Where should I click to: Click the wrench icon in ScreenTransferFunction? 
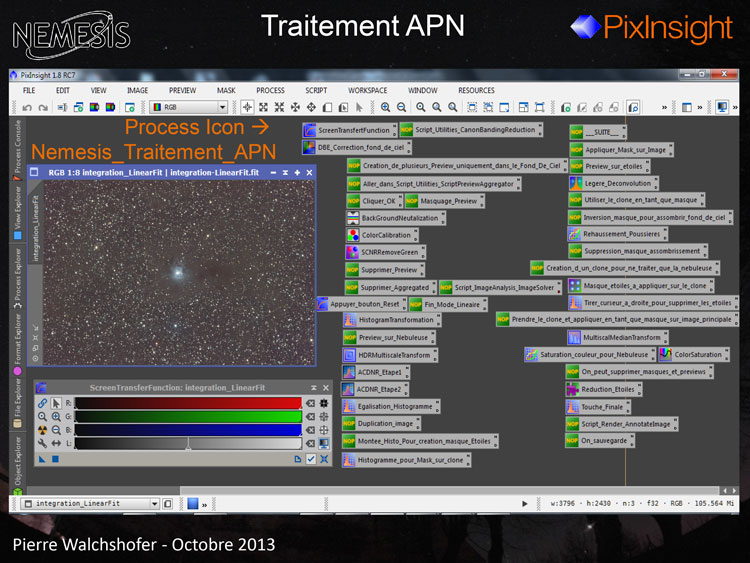[x=42, y=443]
